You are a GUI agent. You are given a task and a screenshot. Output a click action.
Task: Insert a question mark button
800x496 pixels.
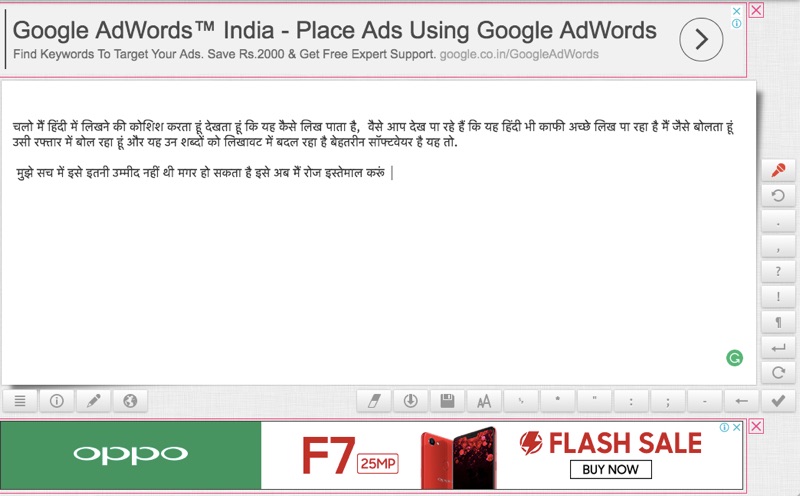pos(778,271)
